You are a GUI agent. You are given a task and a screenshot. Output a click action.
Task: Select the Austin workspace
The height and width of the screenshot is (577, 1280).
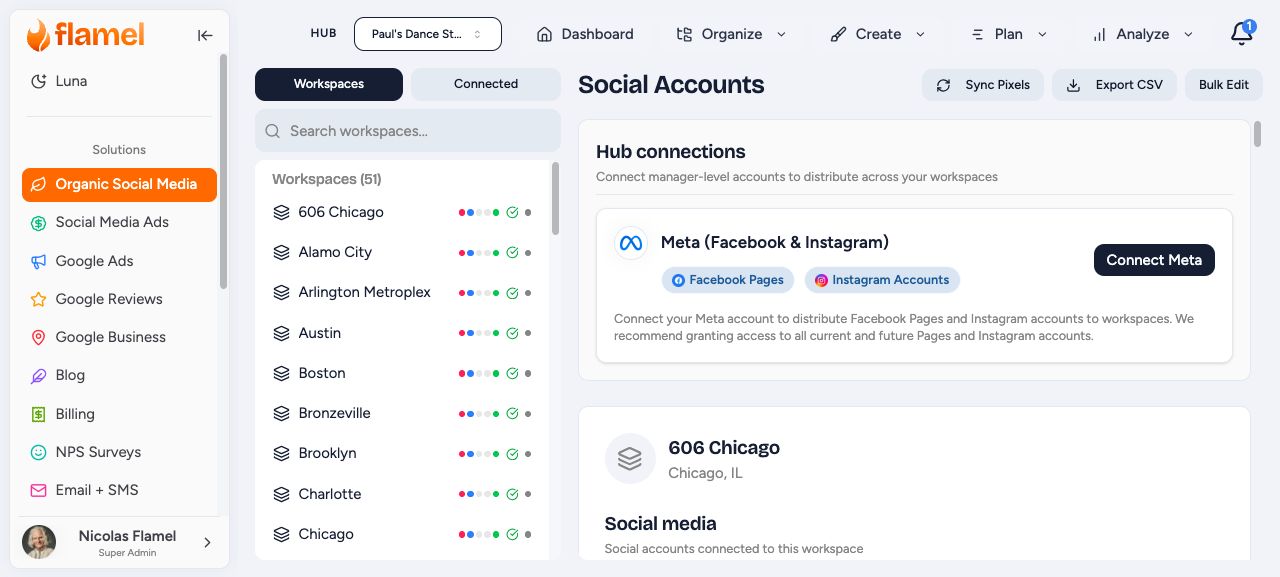click(x=402, y=333)
